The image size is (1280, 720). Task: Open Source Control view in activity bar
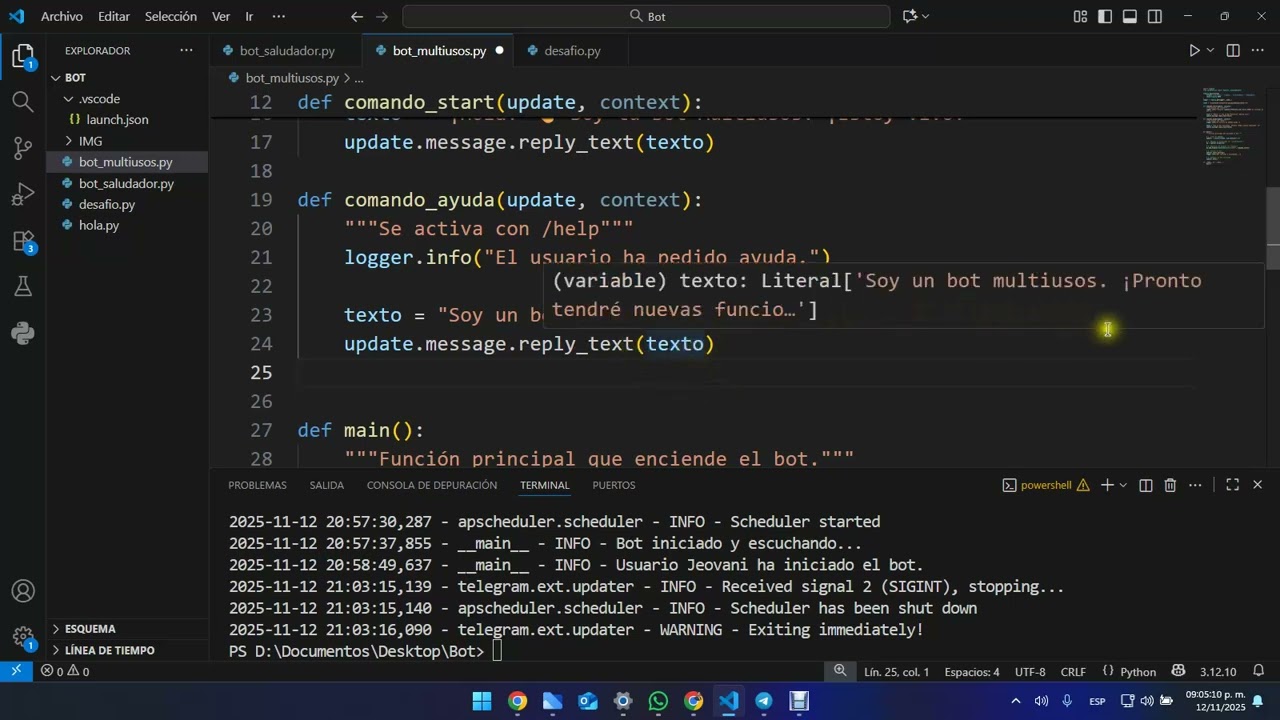(x=23, y=149)
